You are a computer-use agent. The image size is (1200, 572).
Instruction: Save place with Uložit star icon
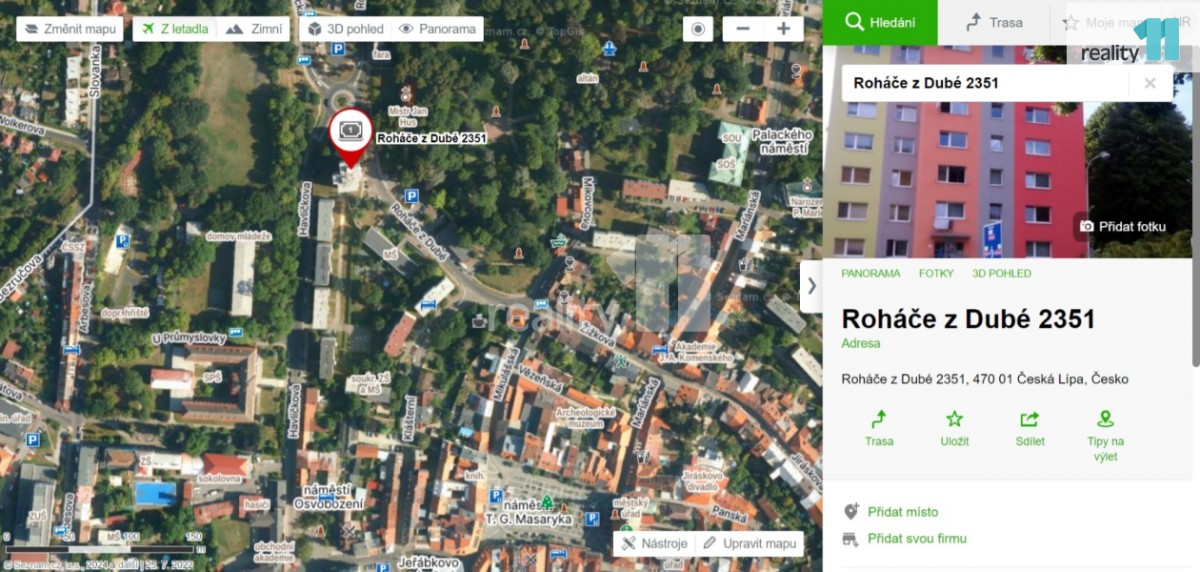(x=954, y=419)
